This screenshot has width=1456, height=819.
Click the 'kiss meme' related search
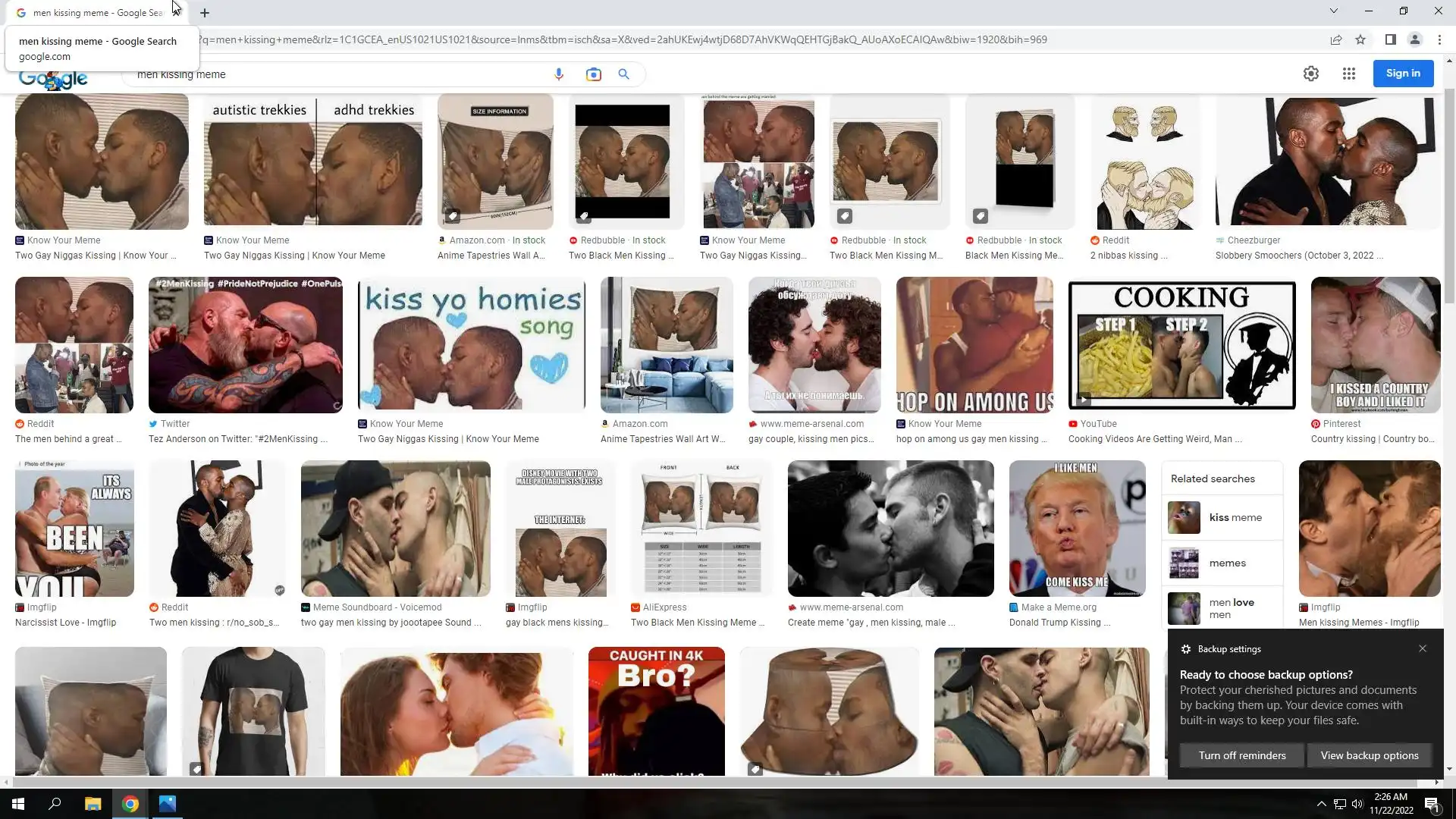coord(1235,517)
